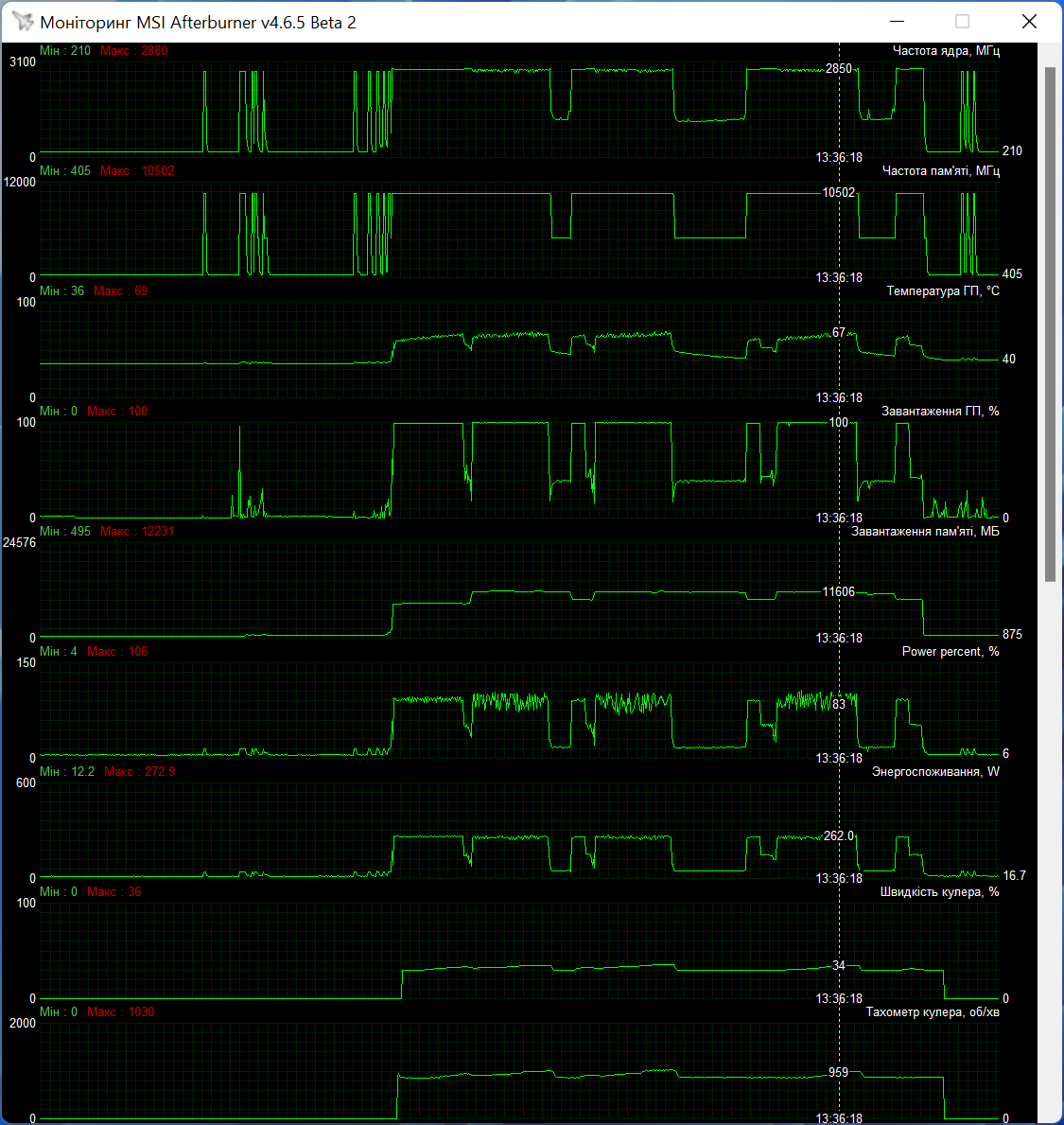Click the 'Power percent, %' graph label
This screenshot has height=1125, width=1064.
coord(950,652)
